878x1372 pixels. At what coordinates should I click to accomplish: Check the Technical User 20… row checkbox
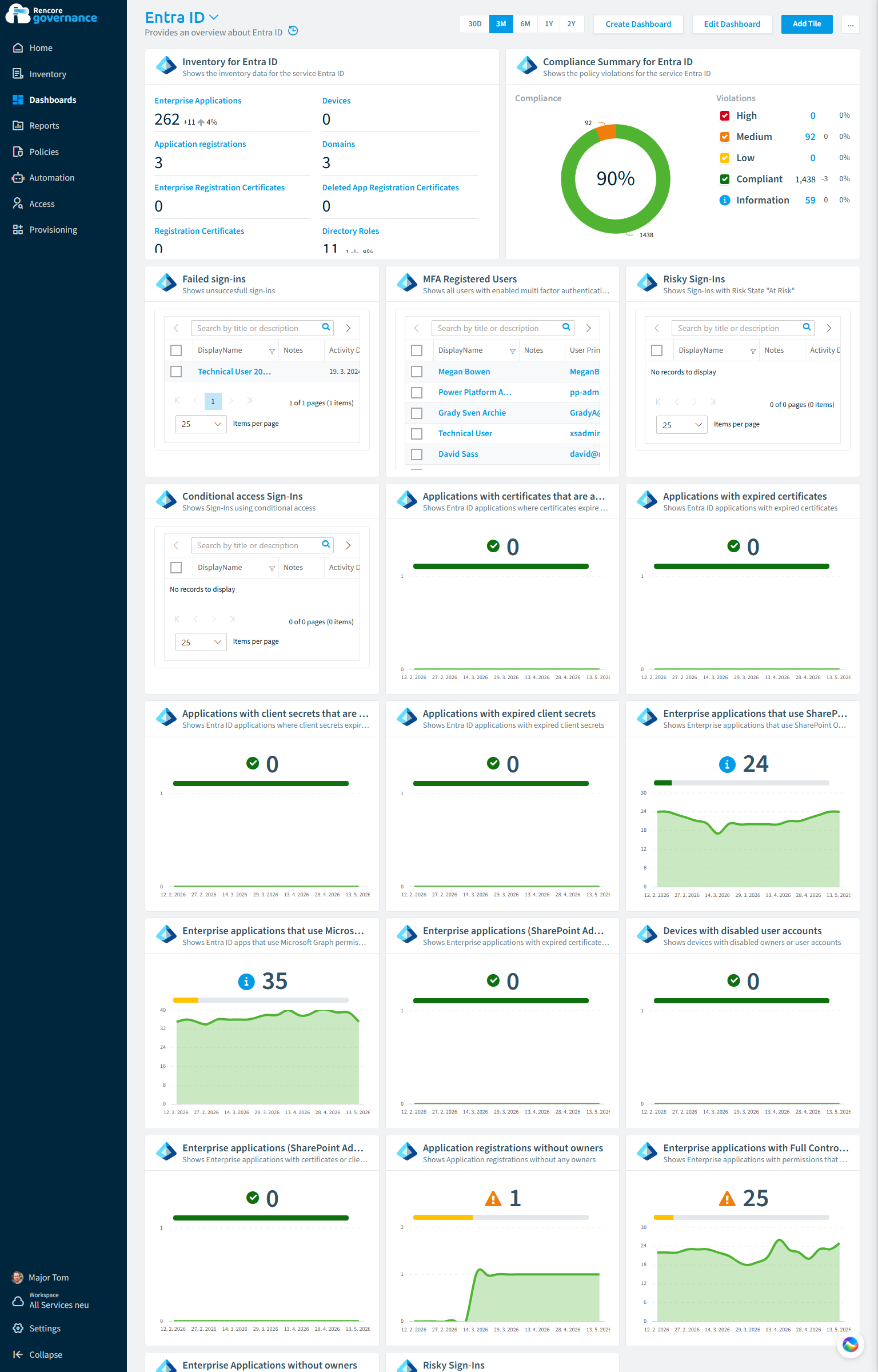[176, 372]
